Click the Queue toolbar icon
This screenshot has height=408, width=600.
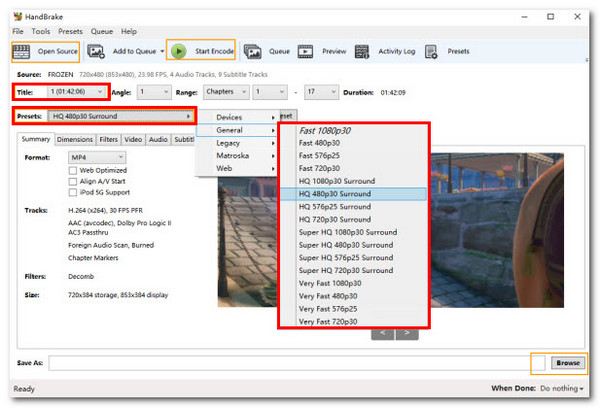click(x=253, y=51)
